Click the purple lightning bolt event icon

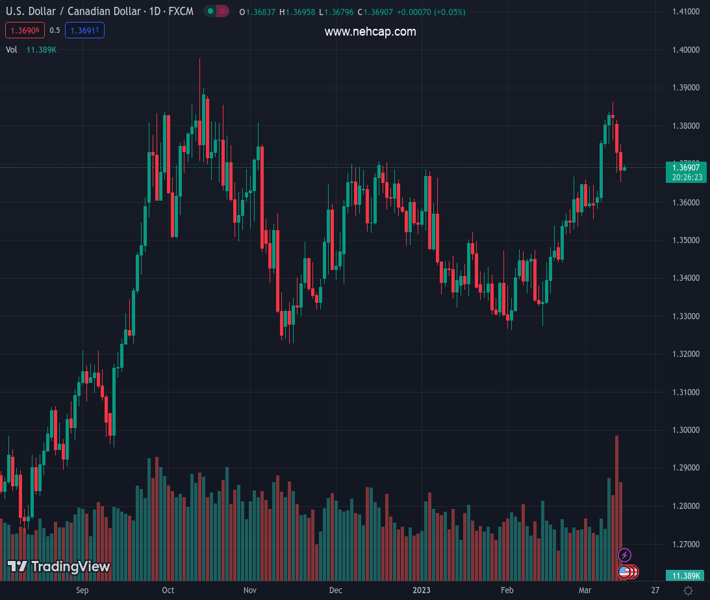pyautogui.click(x=625, y=555)
